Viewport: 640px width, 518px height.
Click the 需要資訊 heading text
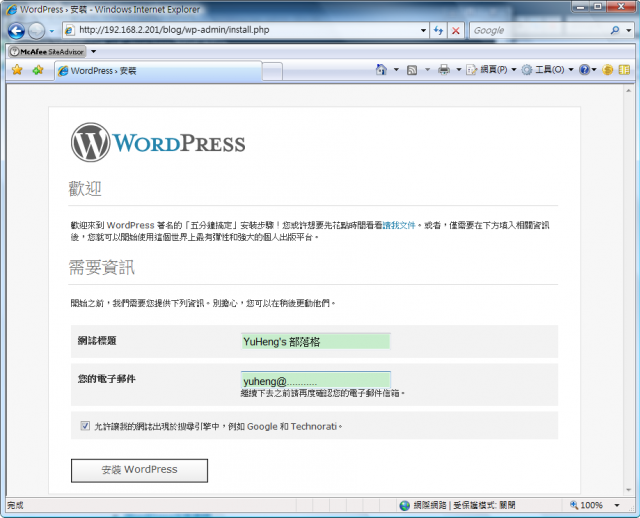point(102,267)
